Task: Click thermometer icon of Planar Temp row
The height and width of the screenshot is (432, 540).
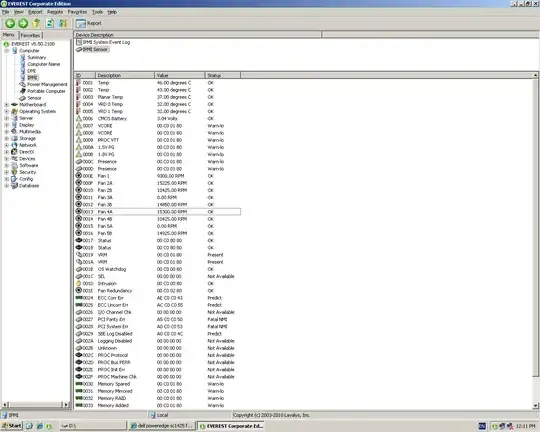Action: click(78, 97)
